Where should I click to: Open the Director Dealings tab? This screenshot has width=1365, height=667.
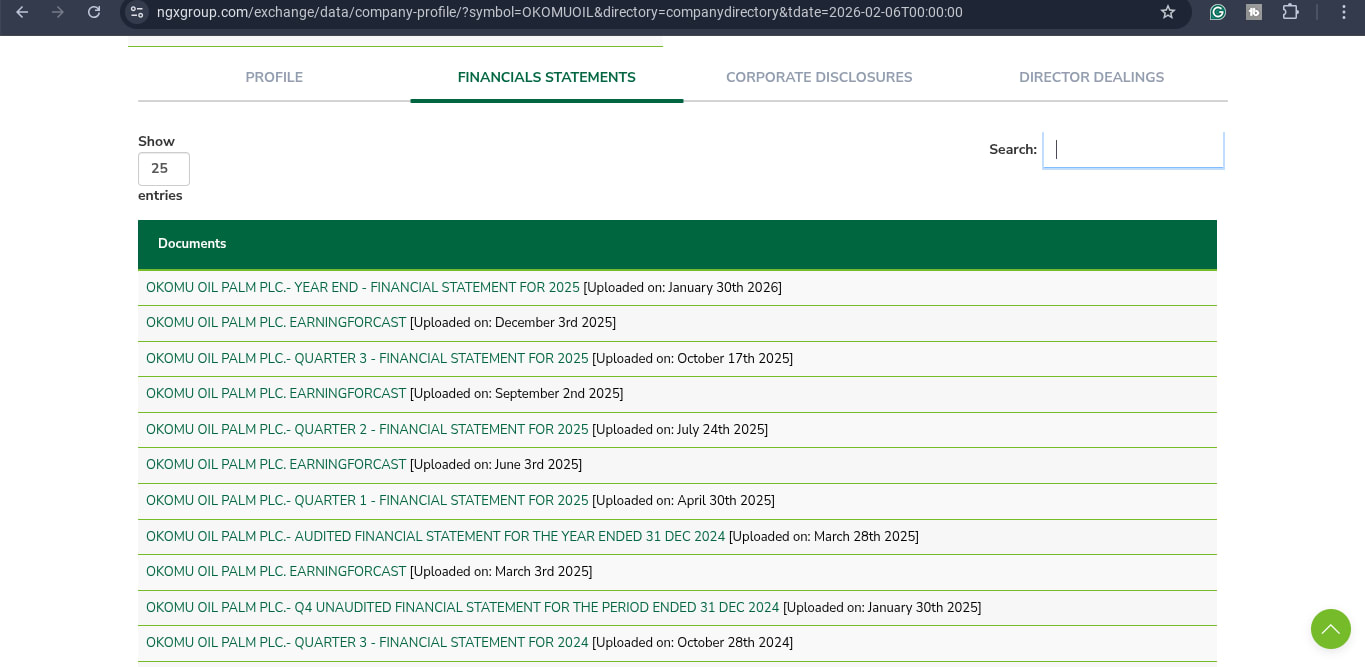coord(1091,77)
